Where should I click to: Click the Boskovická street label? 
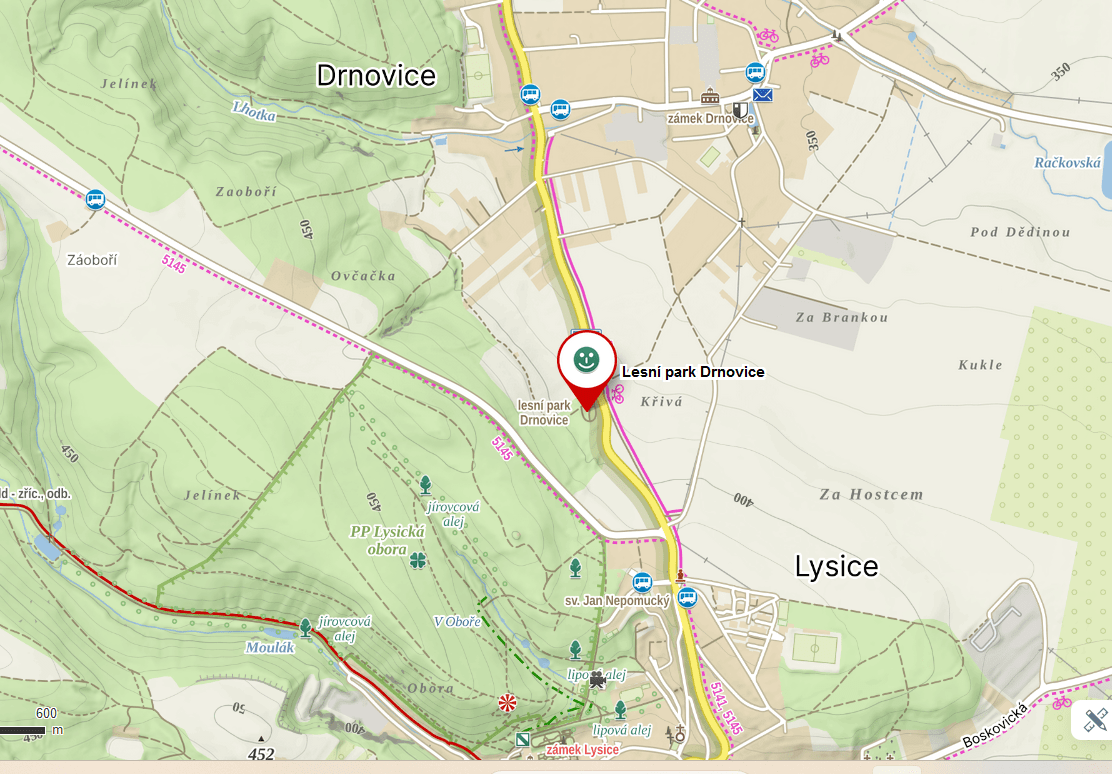[x=995, y=725]
